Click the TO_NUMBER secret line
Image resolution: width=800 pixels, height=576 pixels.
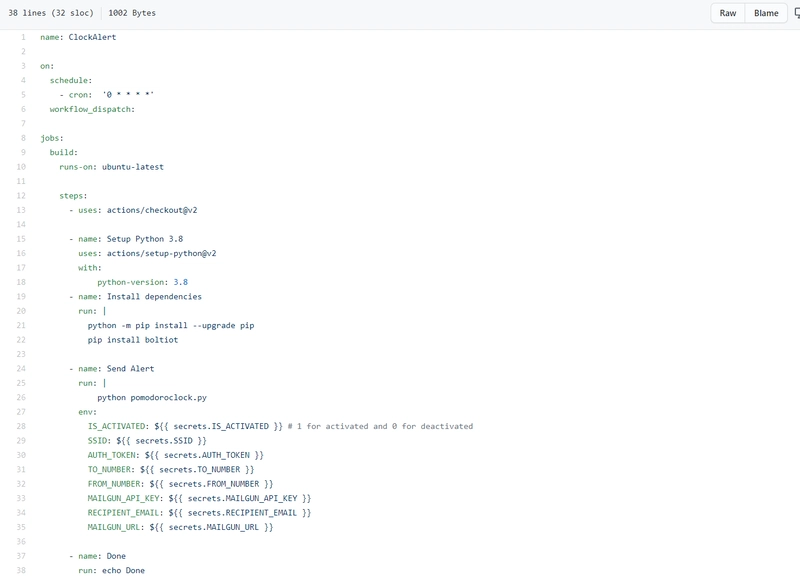[x=171, y=469]
